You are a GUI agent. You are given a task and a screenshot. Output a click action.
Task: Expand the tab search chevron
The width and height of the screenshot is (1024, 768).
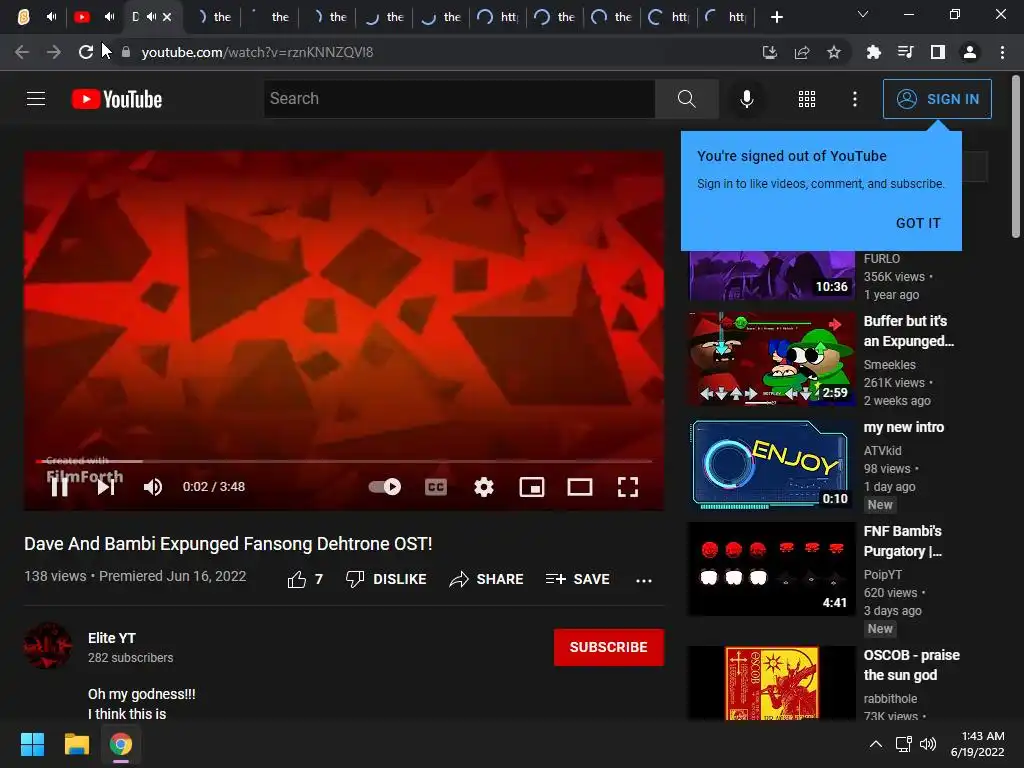[863, 14]
